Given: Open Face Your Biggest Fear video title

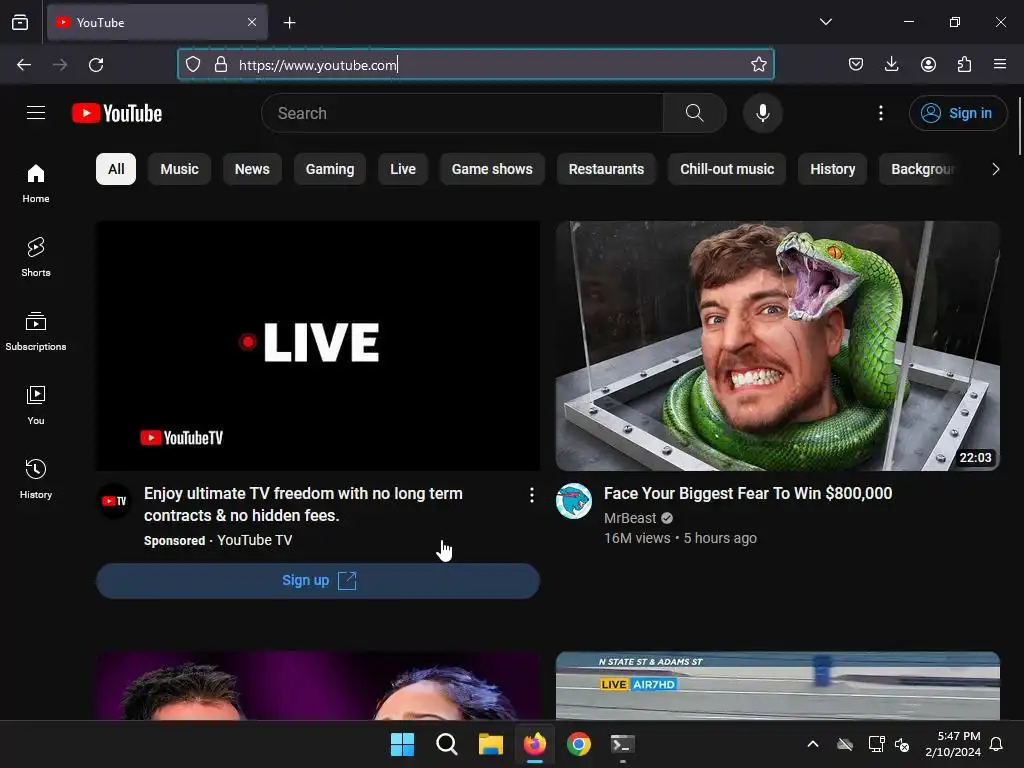Looking at the screenshot, I should coord(748,493).
